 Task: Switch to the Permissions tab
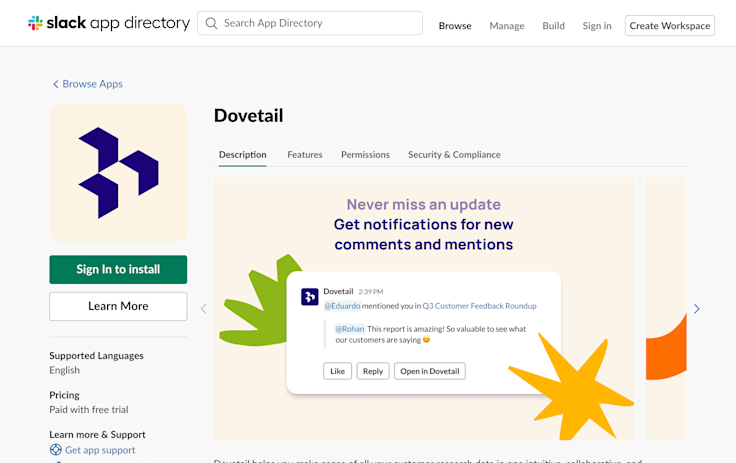pos(365,155)
